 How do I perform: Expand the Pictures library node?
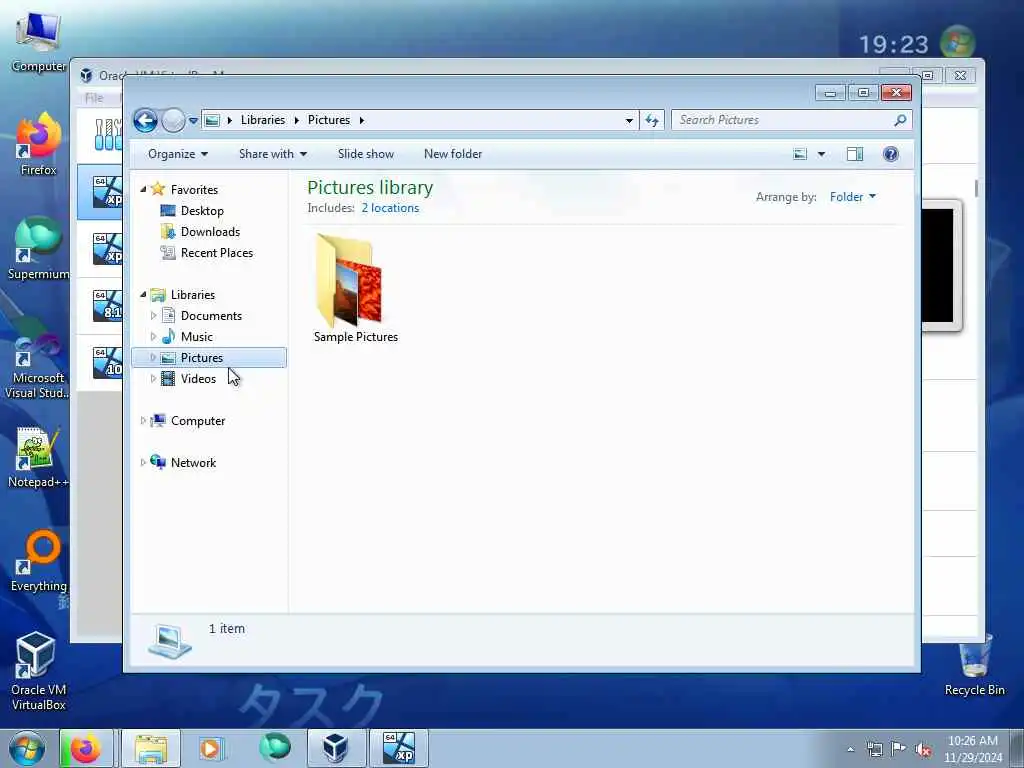(x=153, y=358)
